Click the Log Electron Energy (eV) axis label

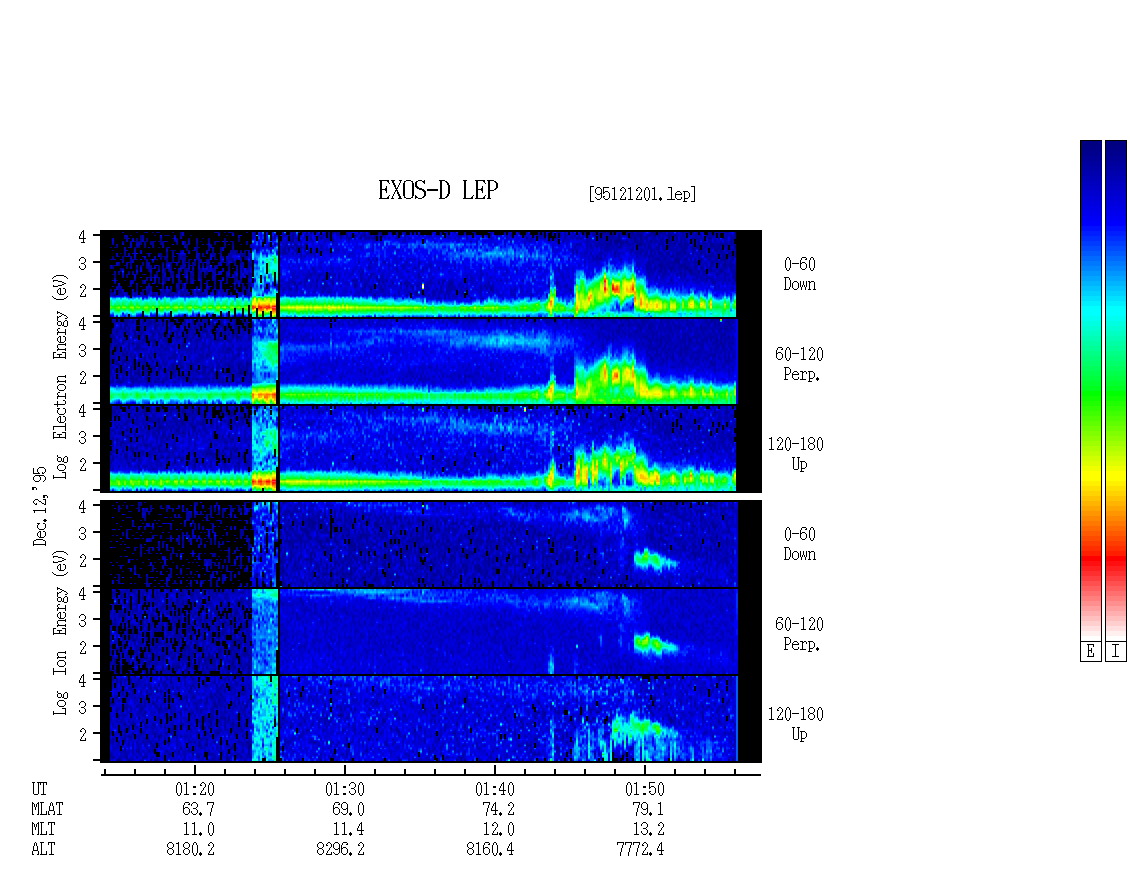(x=60, y=376)
